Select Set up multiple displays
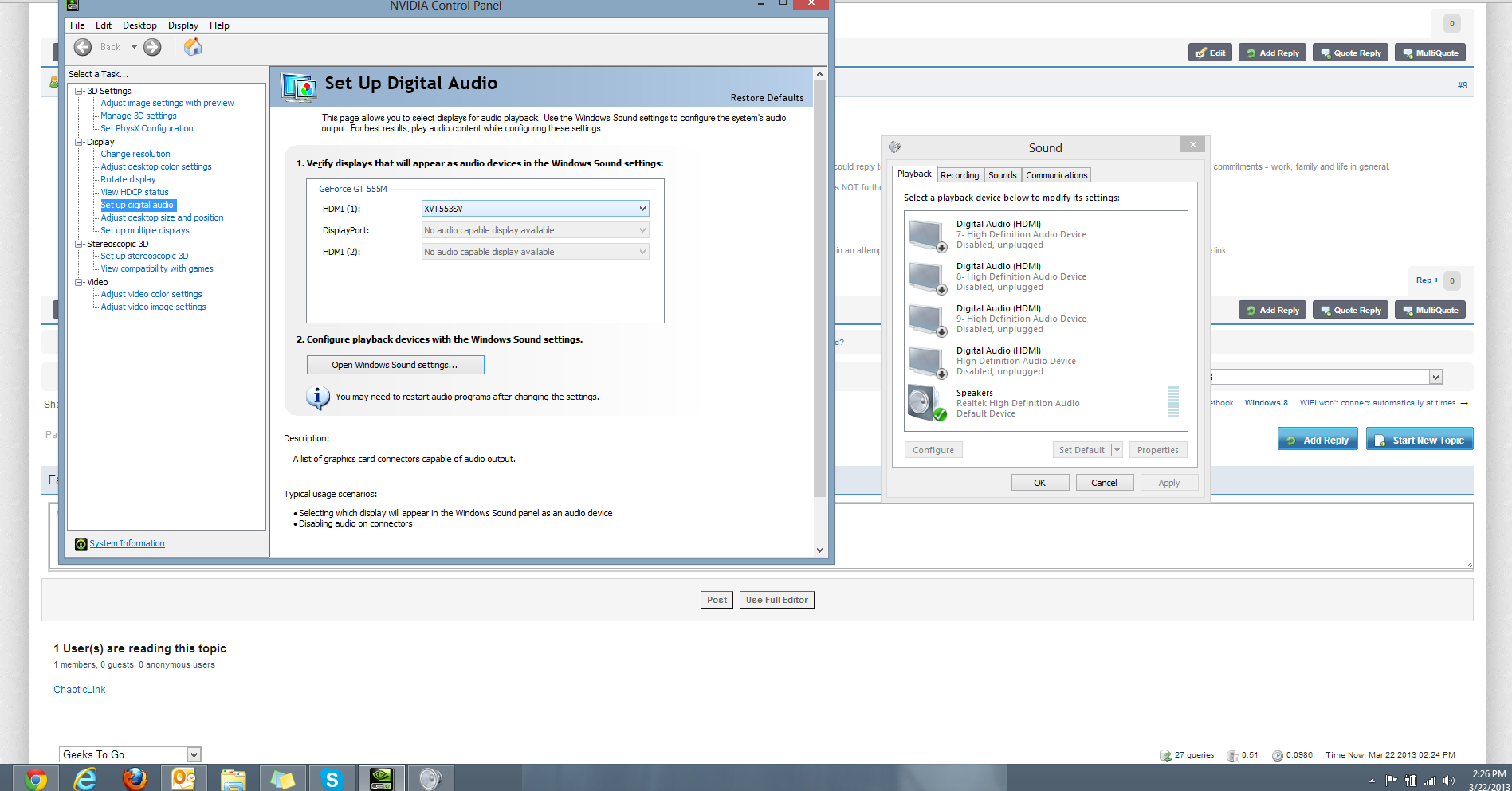Screen dimensions: 1512x791 click(x=145, y=230)
